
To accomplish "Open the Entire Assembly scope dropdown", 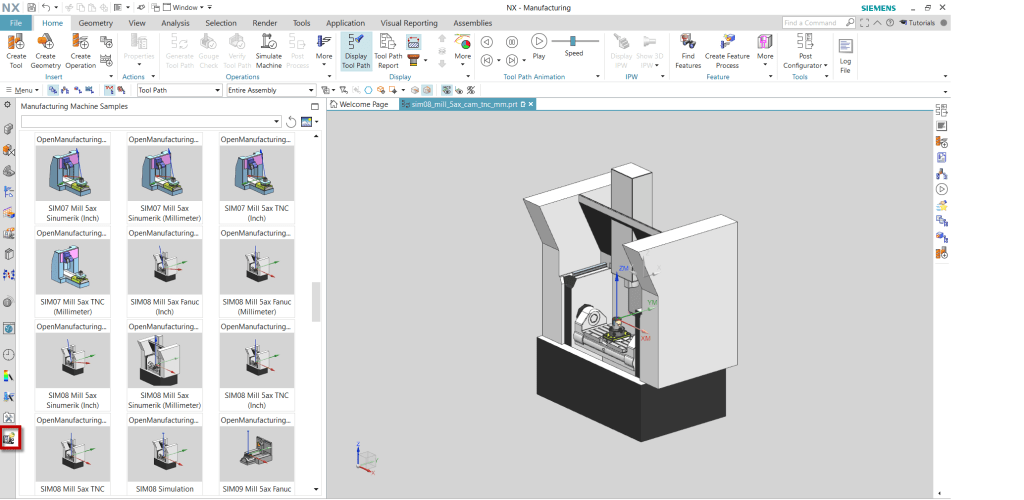I will click(x=310, y=90).
